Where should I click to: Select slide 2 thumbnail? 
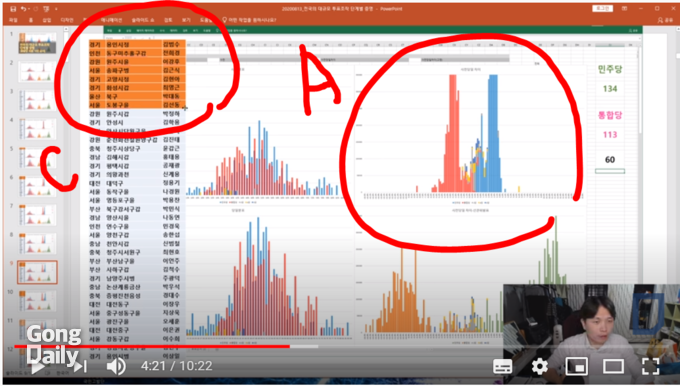[37, 72]
